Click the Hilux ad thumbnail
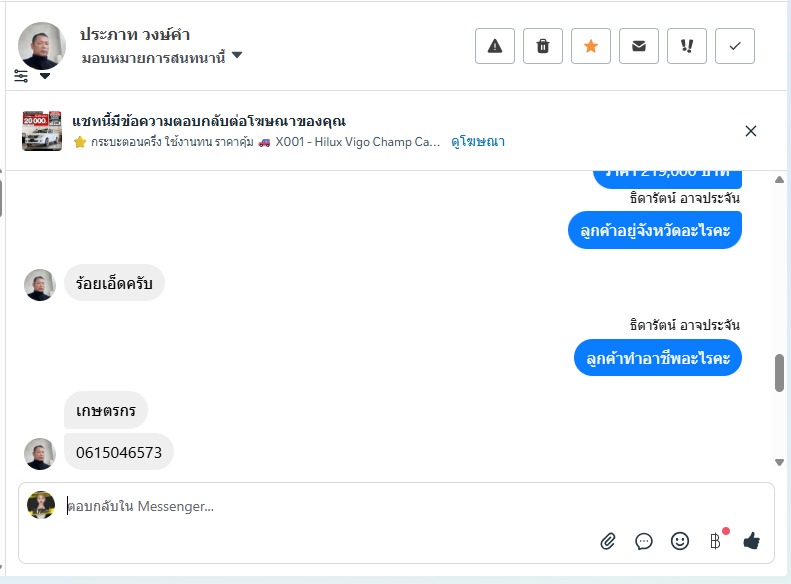This screenshot has height=584, width=791. click(42, 131)
